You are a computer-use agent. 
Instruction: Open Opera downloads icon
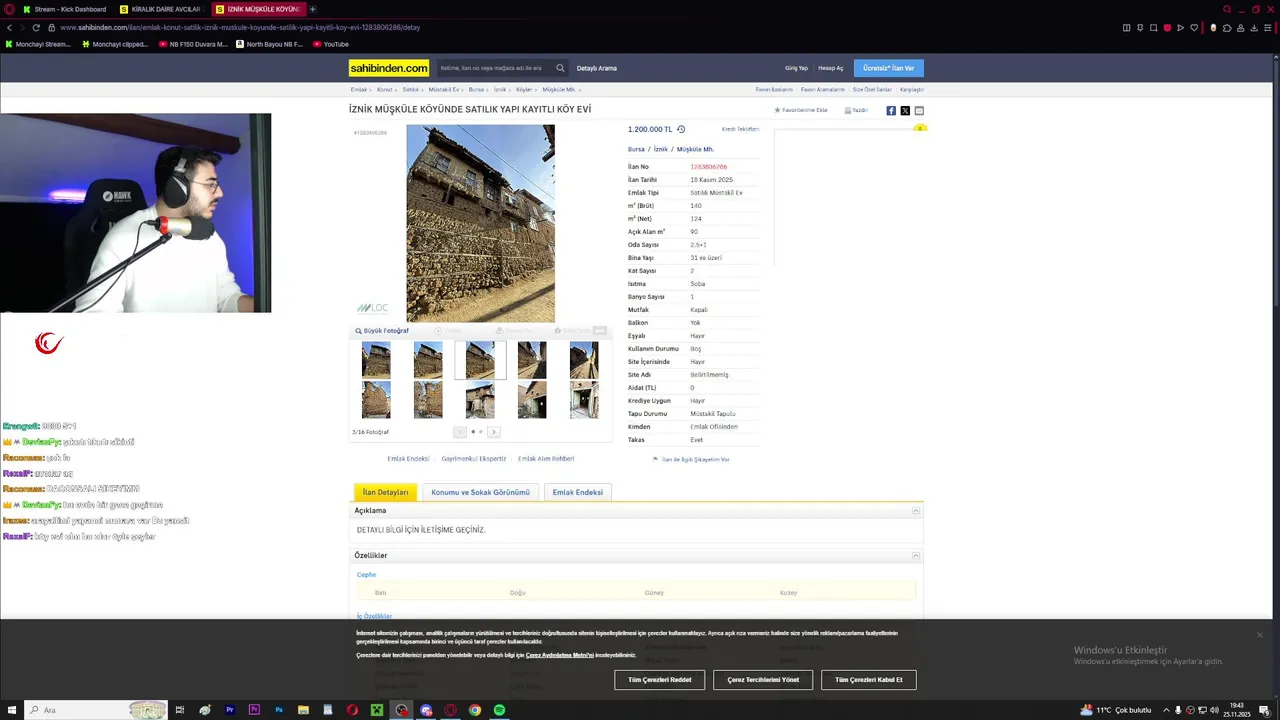pos(1254,27)
